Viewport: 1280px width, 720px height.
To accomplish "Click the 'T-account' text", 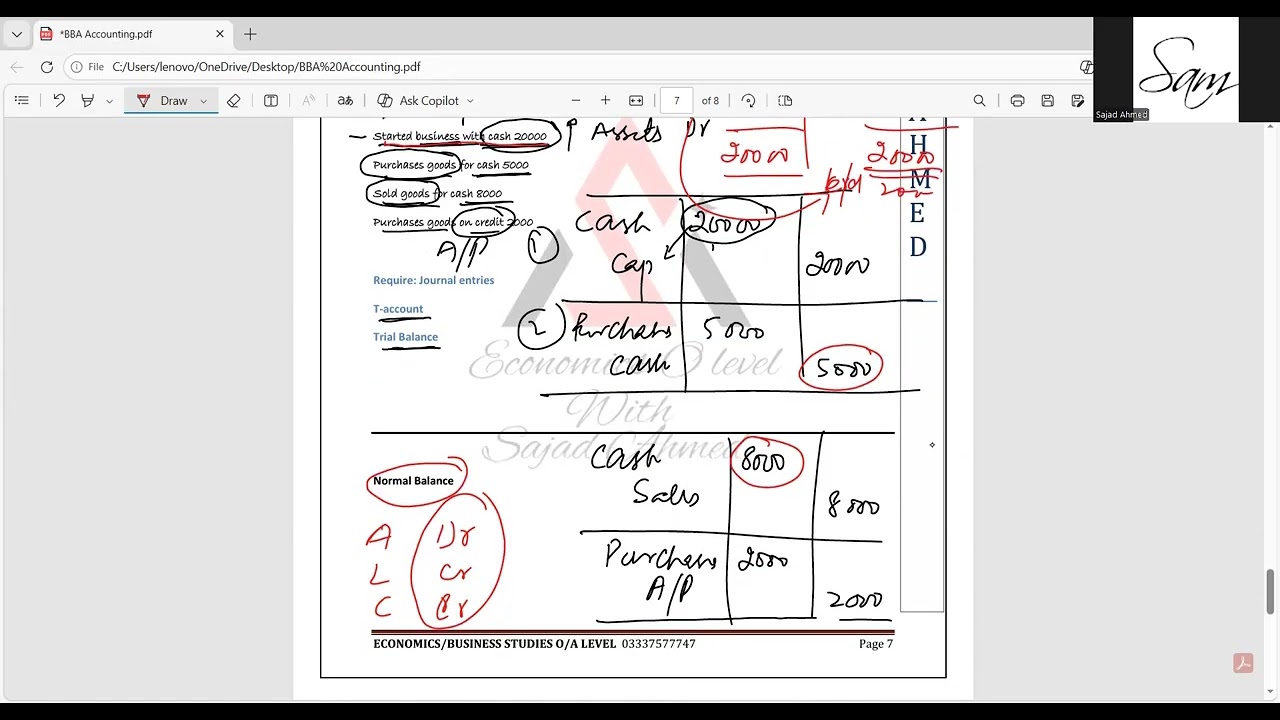I will click(x=398, y=309).
